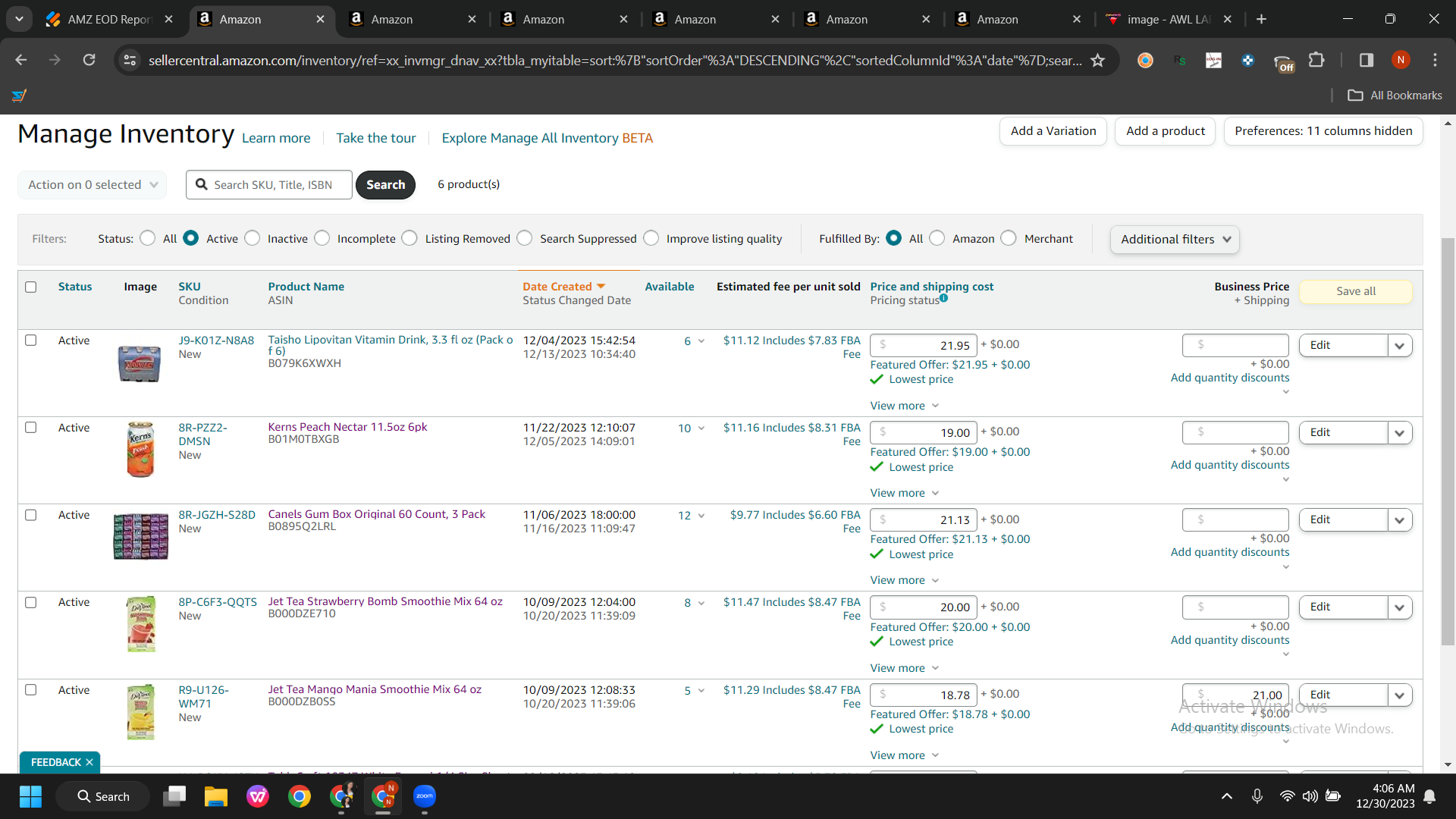Expand View more for Taisho Lipovitan row
Image resolution: width=1456 pixels, height=819 pixels.
click(x=905, y=406)
